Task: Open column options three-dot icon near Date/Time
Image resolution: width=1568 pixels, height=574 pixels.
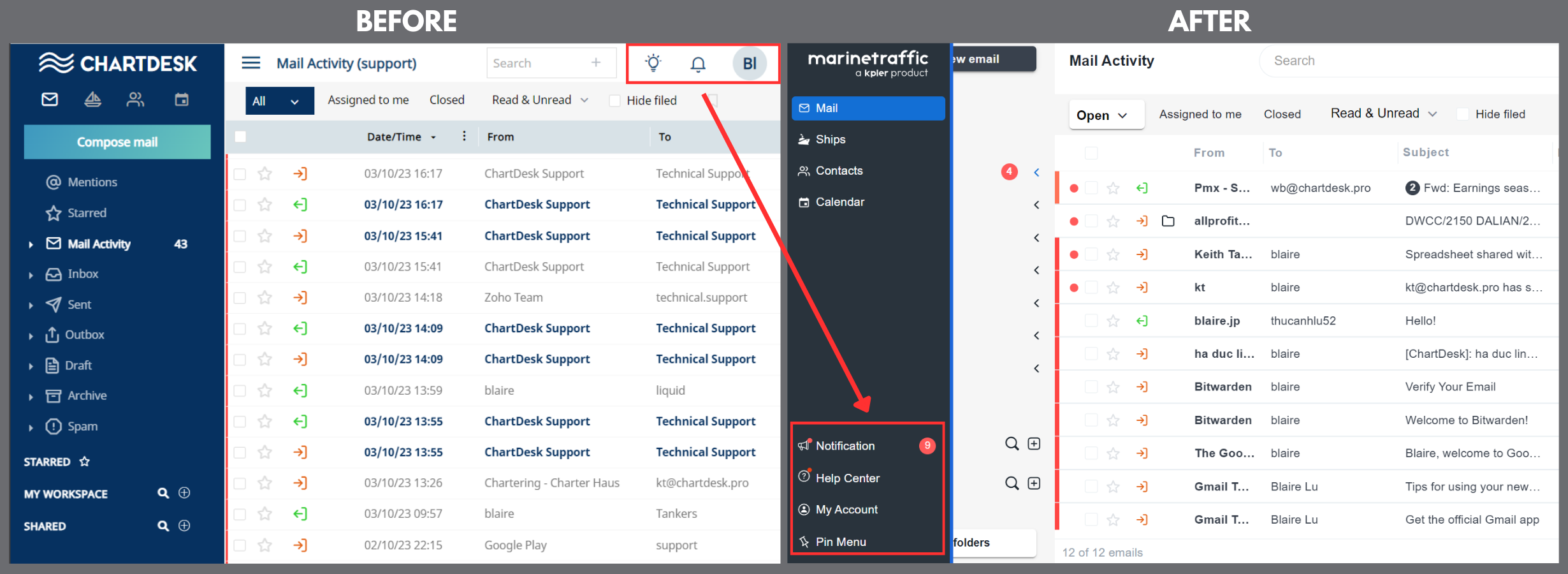Action: 464,136
